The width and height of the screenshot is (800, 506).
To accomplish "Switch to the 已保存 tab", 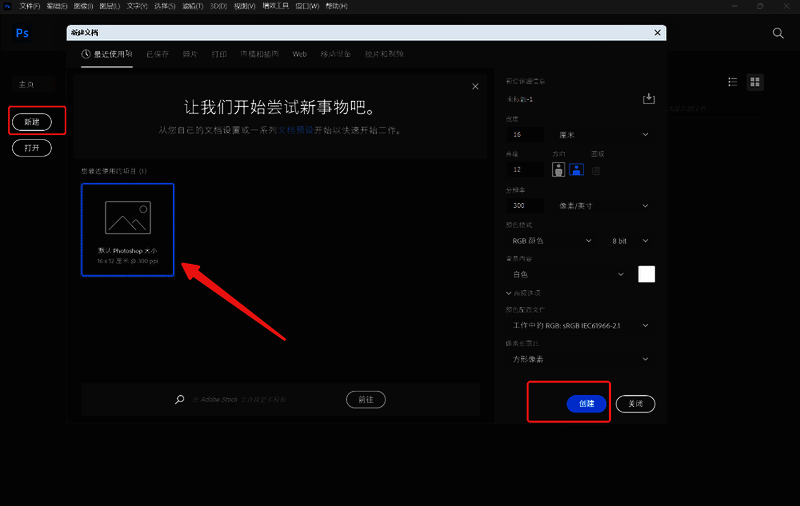I will click(x=157, y=54).
